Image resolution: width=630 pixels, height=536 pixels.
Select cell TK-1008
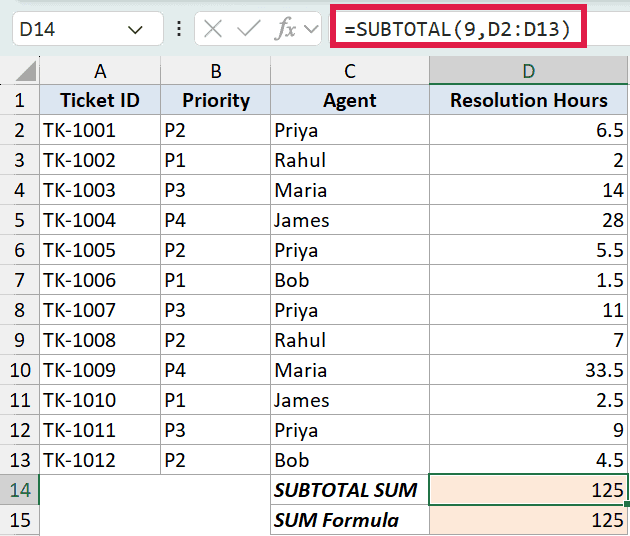click(x=100, y=340)
